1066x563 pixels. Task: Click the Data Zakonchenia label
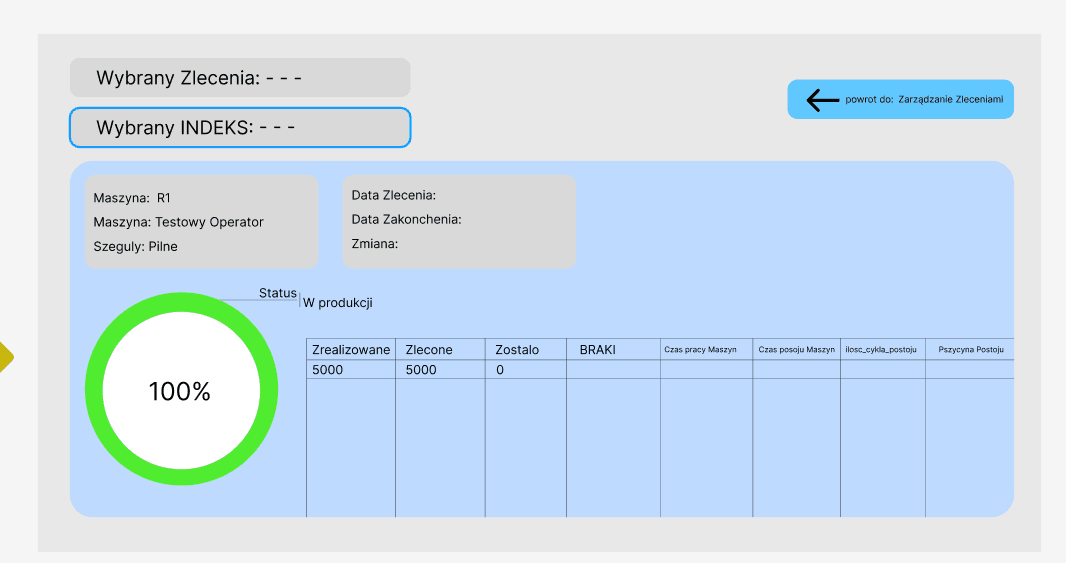(x=407, y=220)
